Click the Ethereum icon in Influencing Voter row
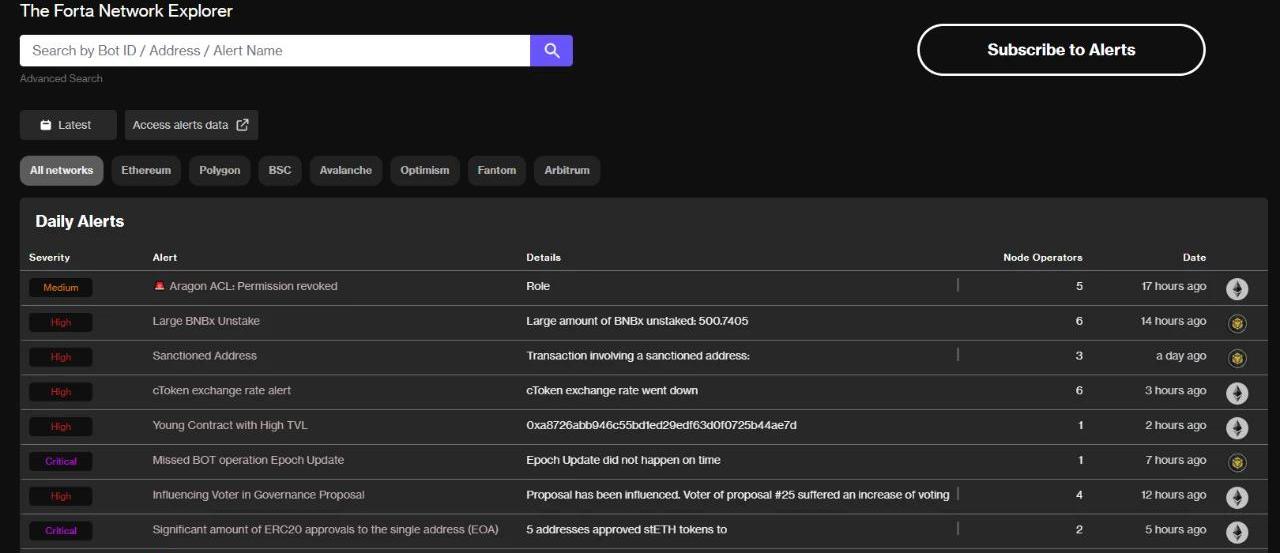The height and width of the screenshot is (553, 1280). [1237, 497]
